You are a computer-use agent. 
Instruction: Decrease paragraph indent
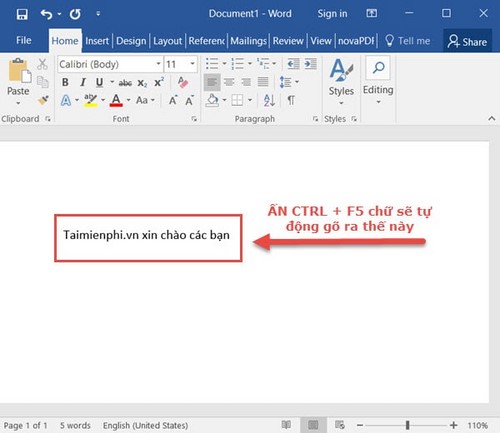pos(293,63)
